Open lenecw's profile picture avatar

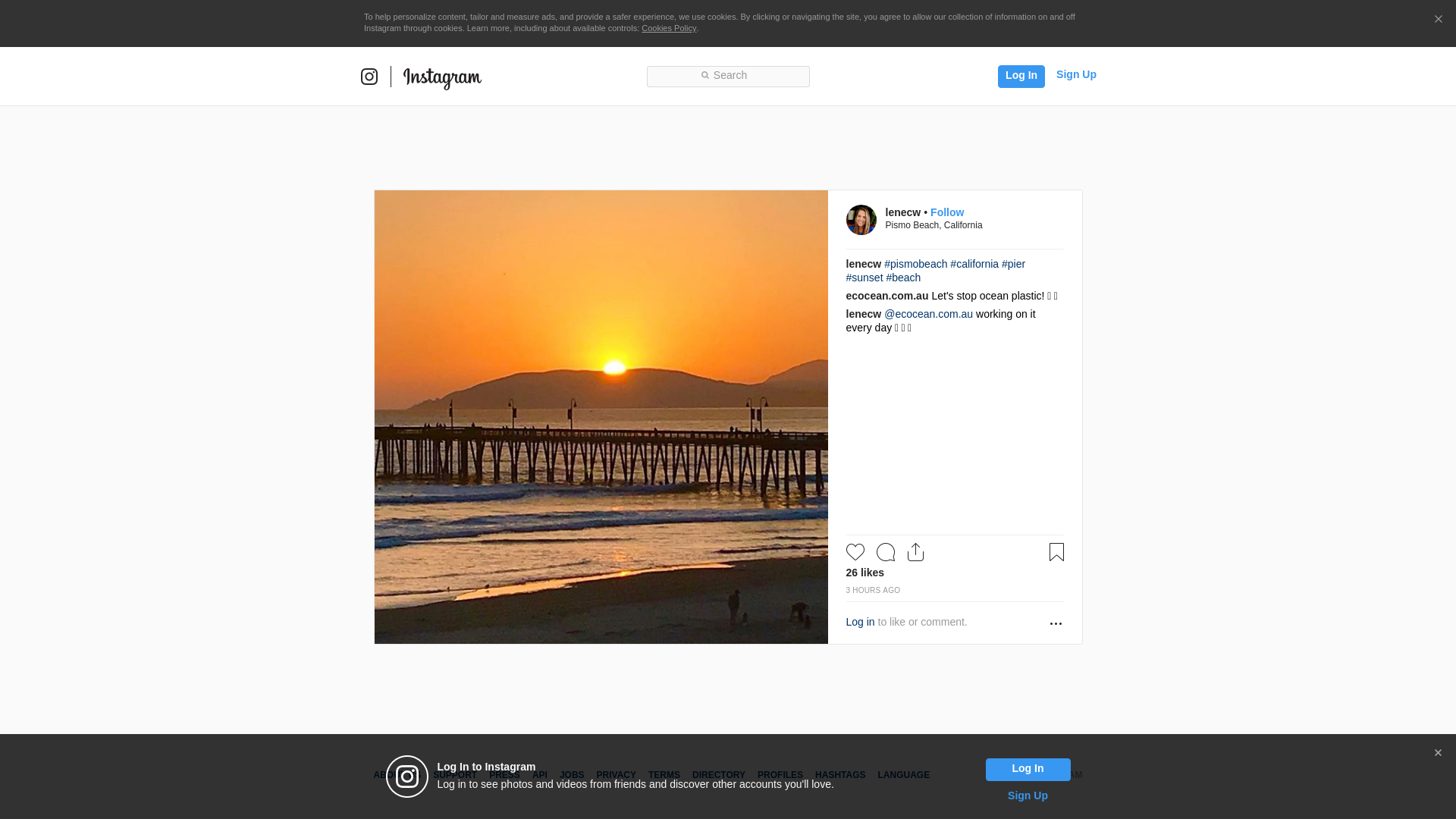[861, 220]
